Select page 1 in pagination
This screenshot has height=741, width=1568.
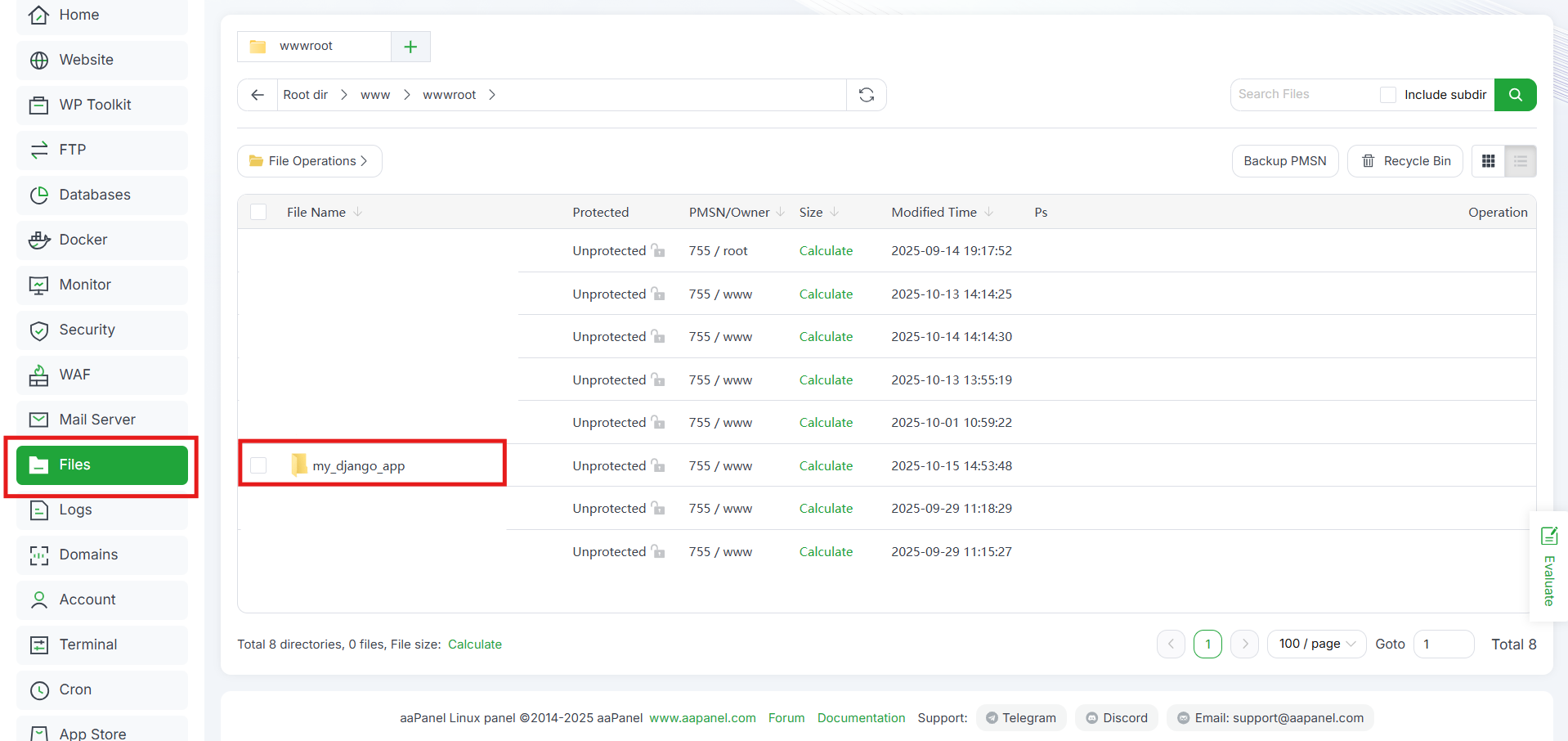click(1207, 644)
